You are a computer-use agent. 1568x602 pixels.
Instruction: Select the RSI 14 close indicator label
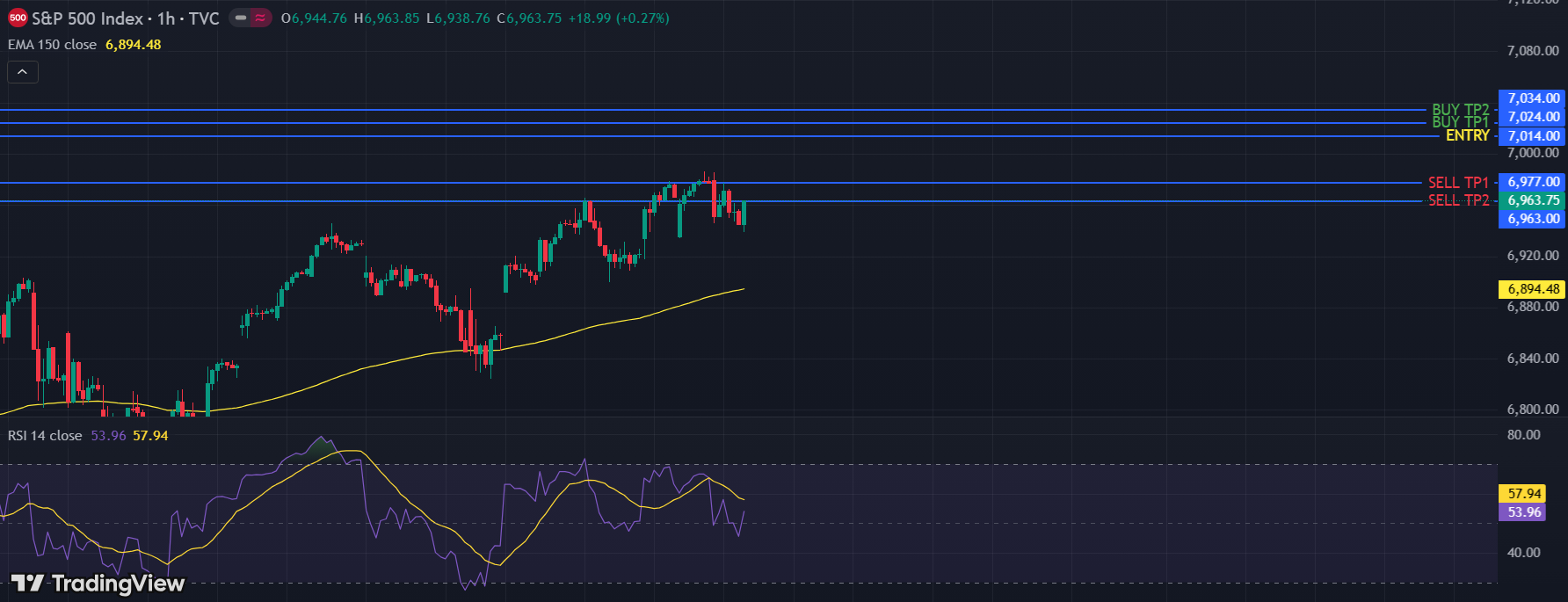45,436
